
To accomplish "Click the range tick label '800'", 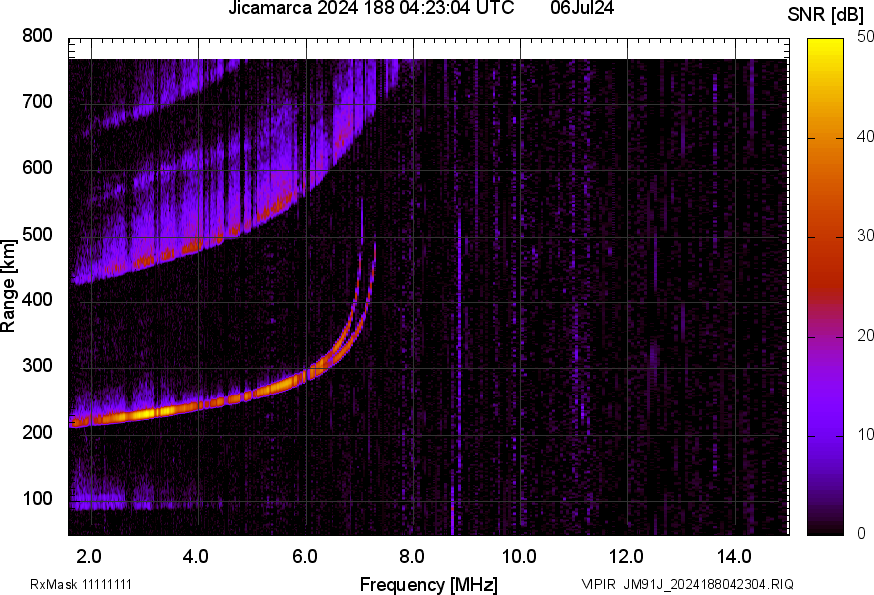I will (x=37, y=36).
